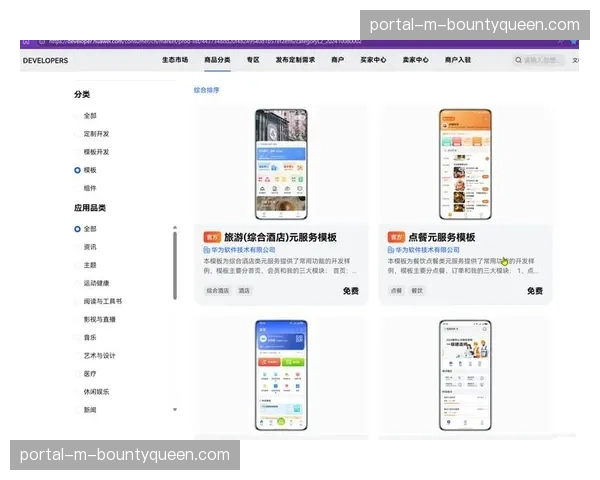The width and height of the screenshot is (600, 480).
Task: Click the 应用品类 list scrollbar thumb
Action: 175,266
